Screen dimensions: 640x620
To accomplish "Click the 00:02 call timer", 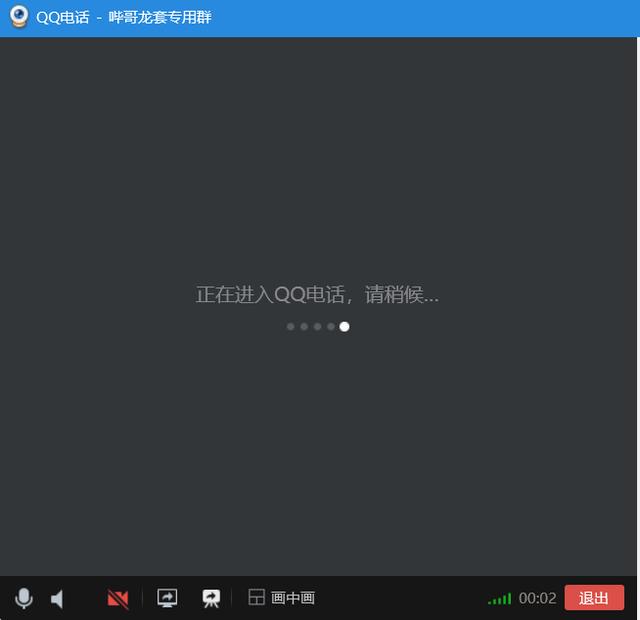I will [537, 598].
